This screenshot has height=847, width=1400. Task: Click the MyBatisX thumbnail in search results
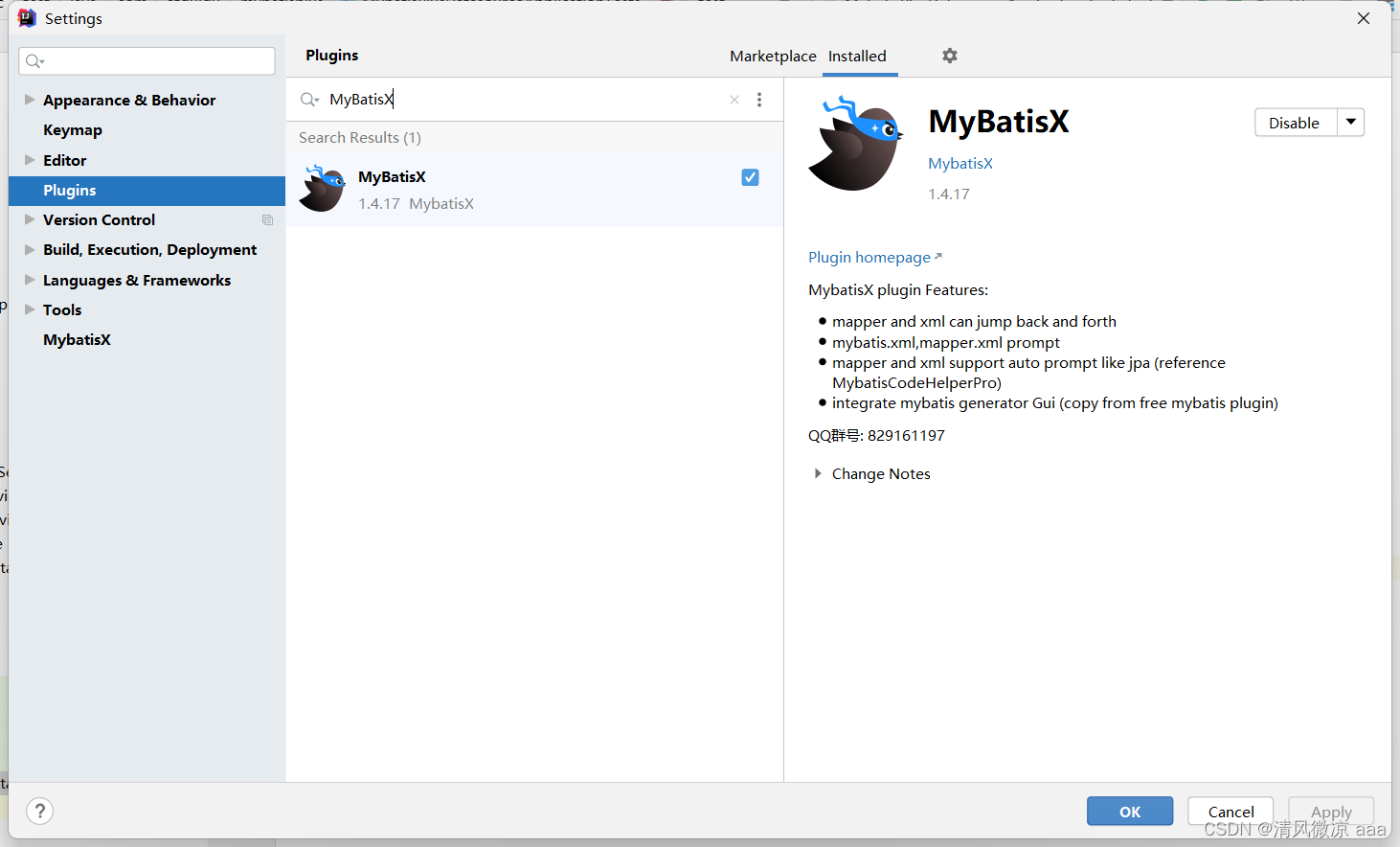(x=322, y=189)
